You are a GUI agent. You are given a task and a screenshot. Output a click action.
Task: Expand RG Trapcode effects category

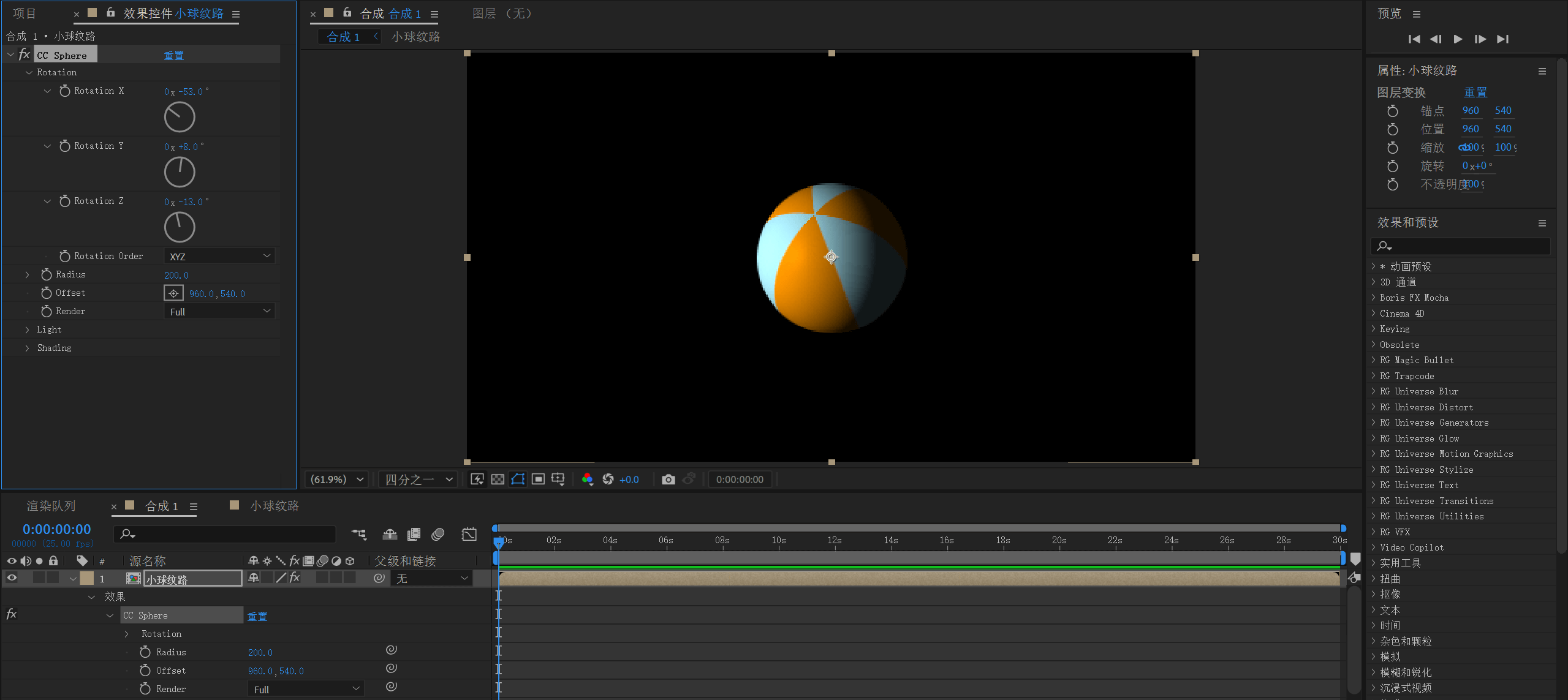point(1374,375)
